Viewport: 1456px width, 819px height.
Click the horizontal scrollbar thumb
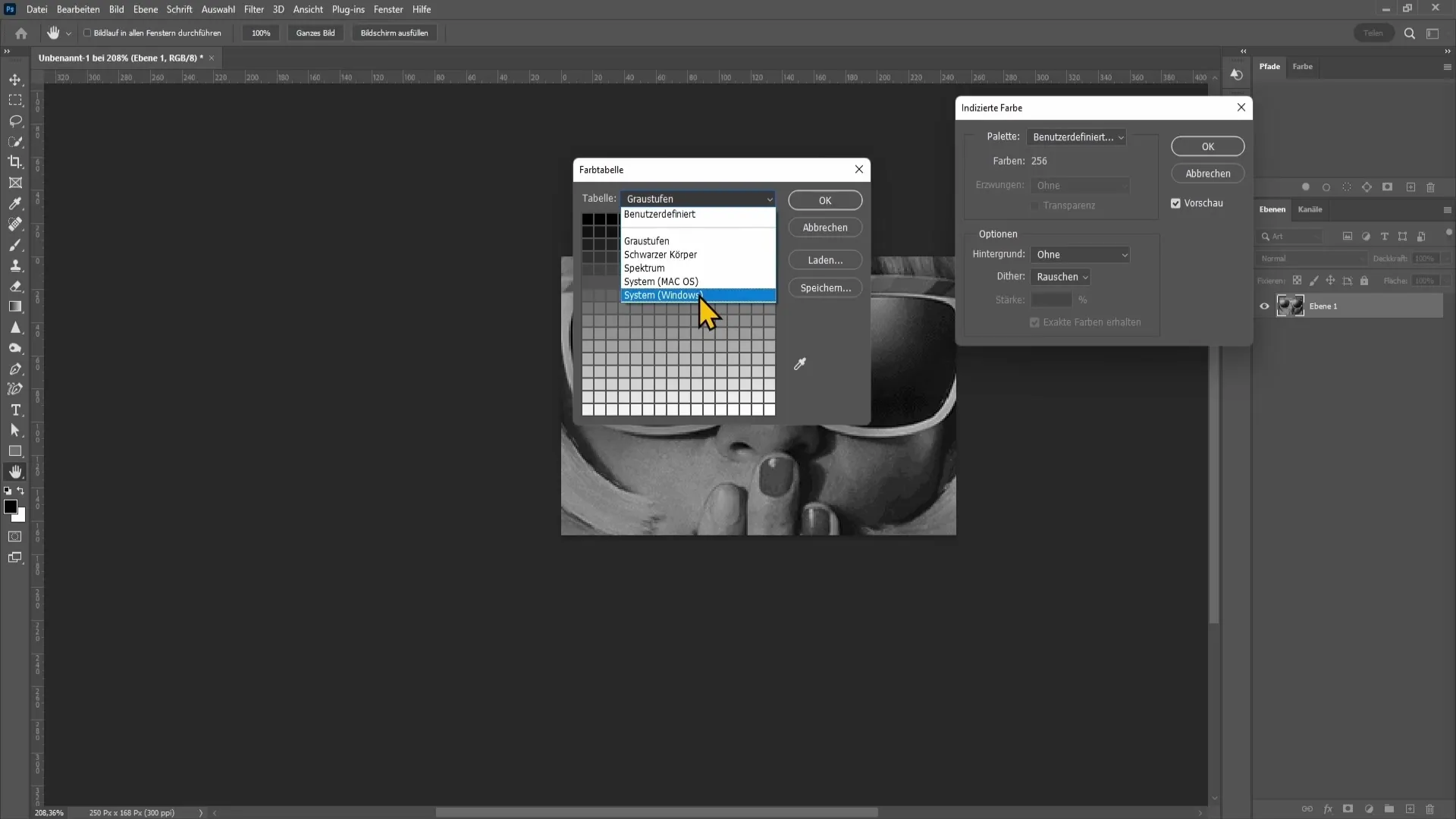[x=657, y=813]
